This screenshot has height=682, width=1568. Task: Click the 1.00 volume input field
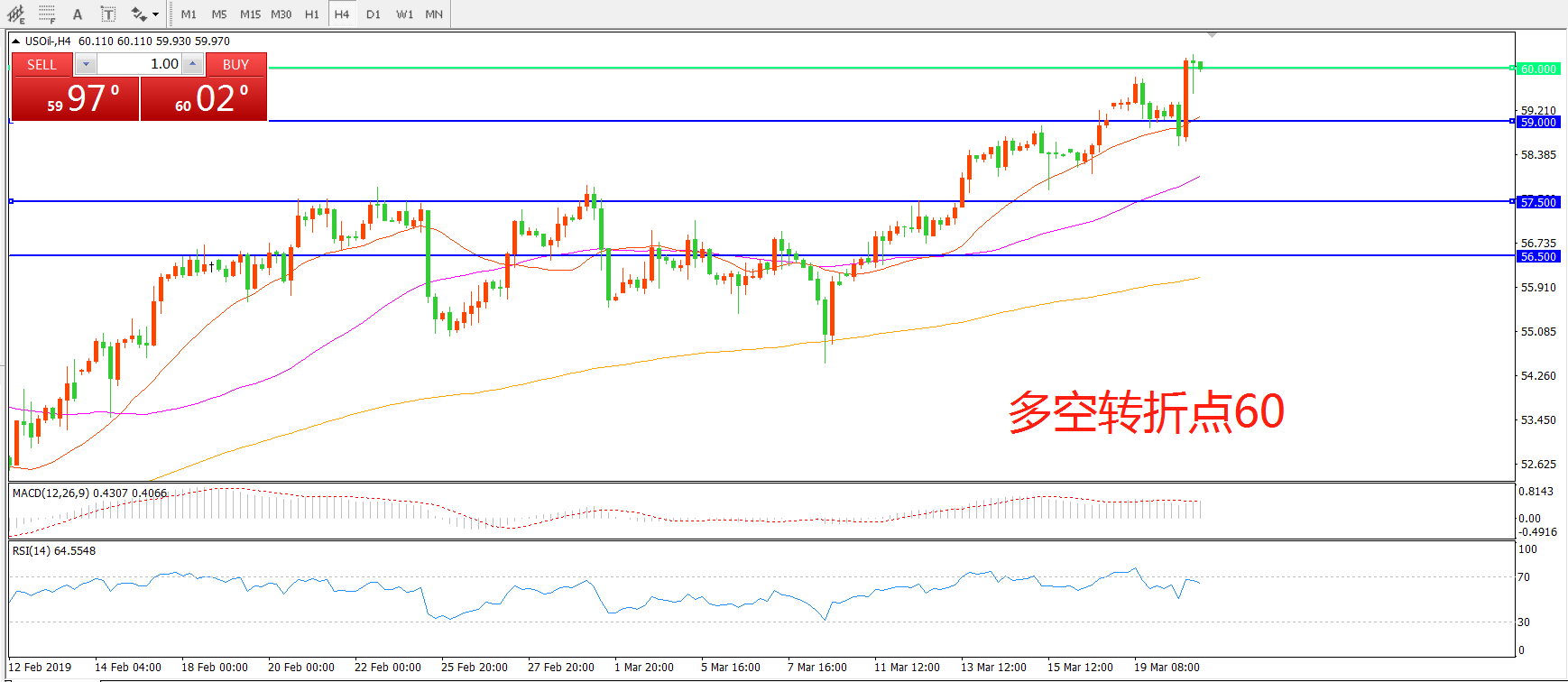(x=140, y=64)
